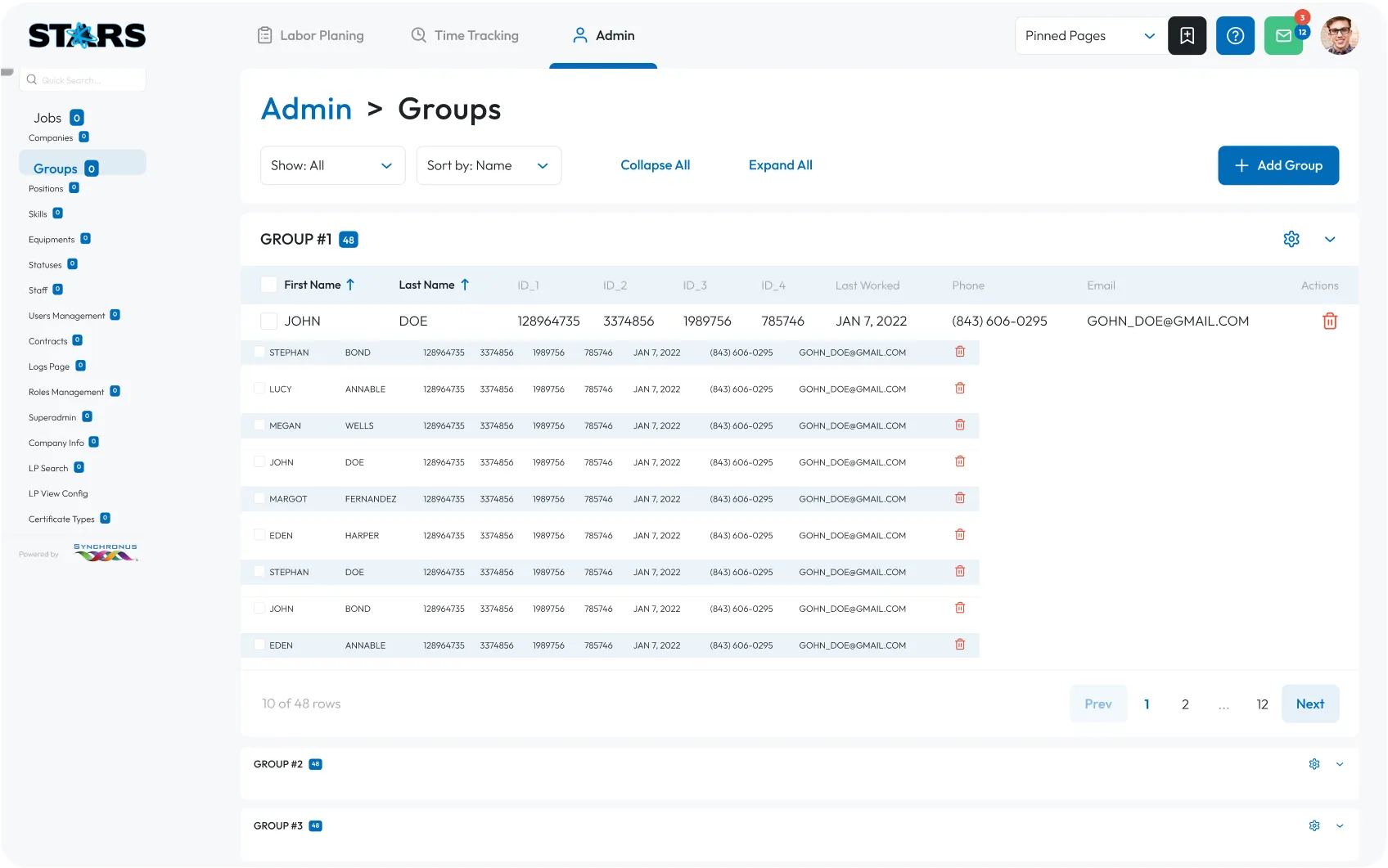This screenshot has width=1388, height=868.
Task: Click trash icon for Lucy Annable
Action: [960, 389]
